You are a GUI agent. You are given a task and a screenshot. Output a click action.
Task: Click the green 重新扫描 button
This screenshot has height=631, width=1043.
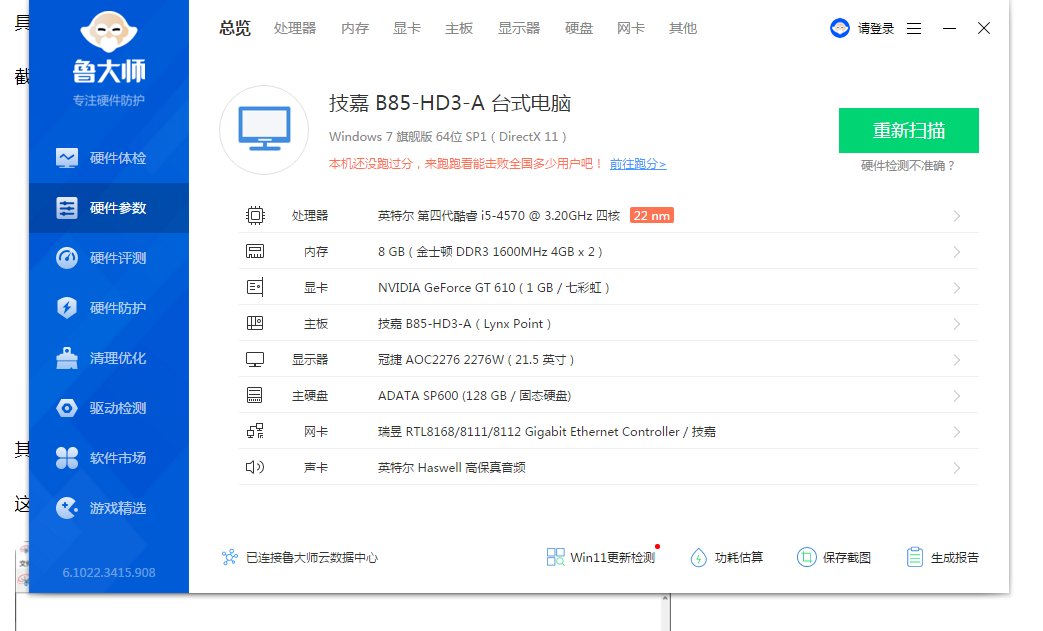pos(909,130)
